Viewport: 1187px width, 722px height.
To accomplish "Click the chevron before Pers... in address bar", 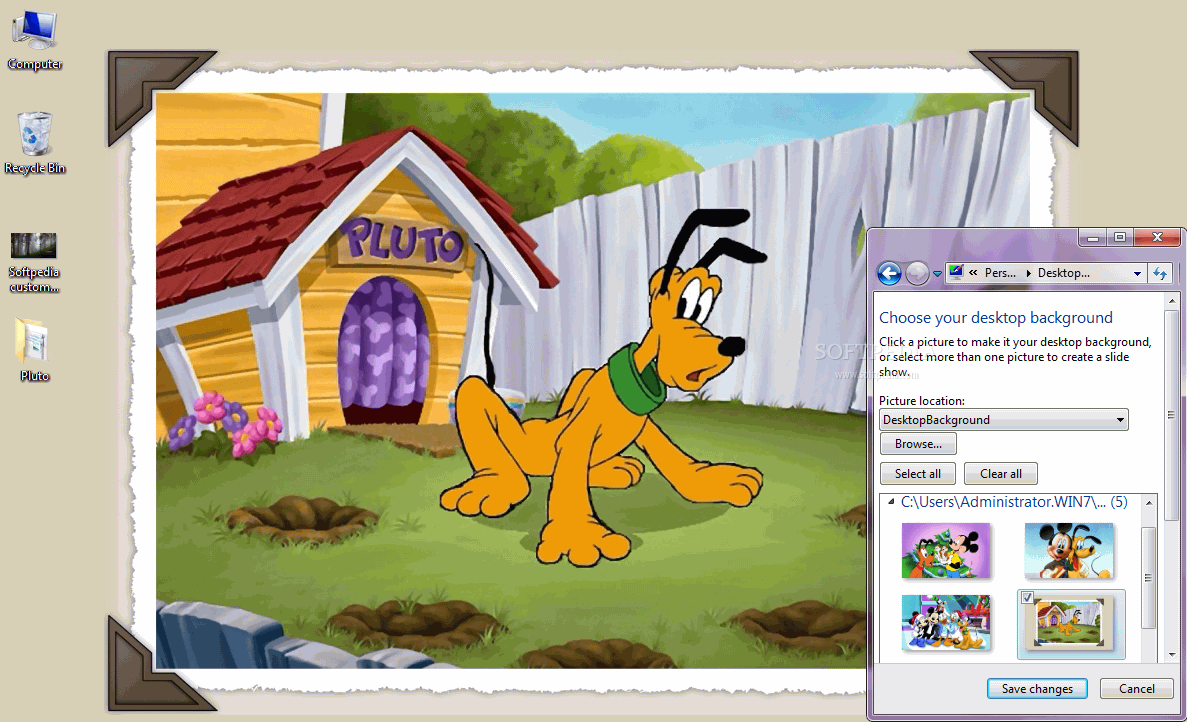I will point(973,273).
